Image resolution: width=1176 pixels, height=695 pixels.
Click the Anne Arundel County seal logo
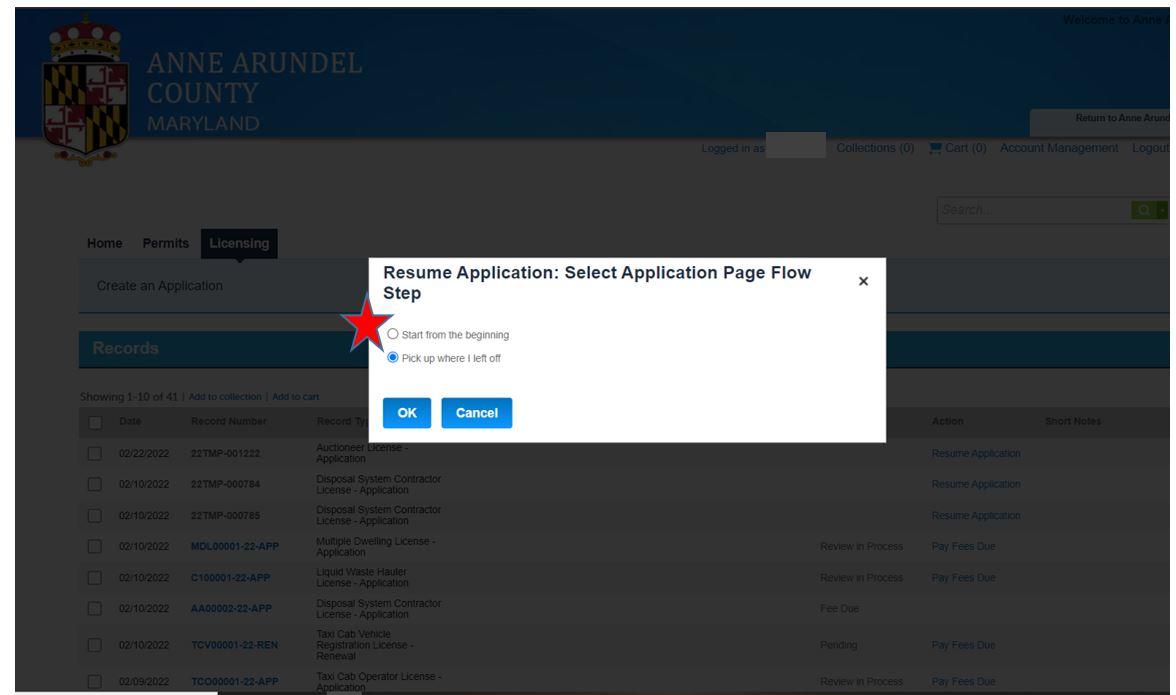[85, 91]
